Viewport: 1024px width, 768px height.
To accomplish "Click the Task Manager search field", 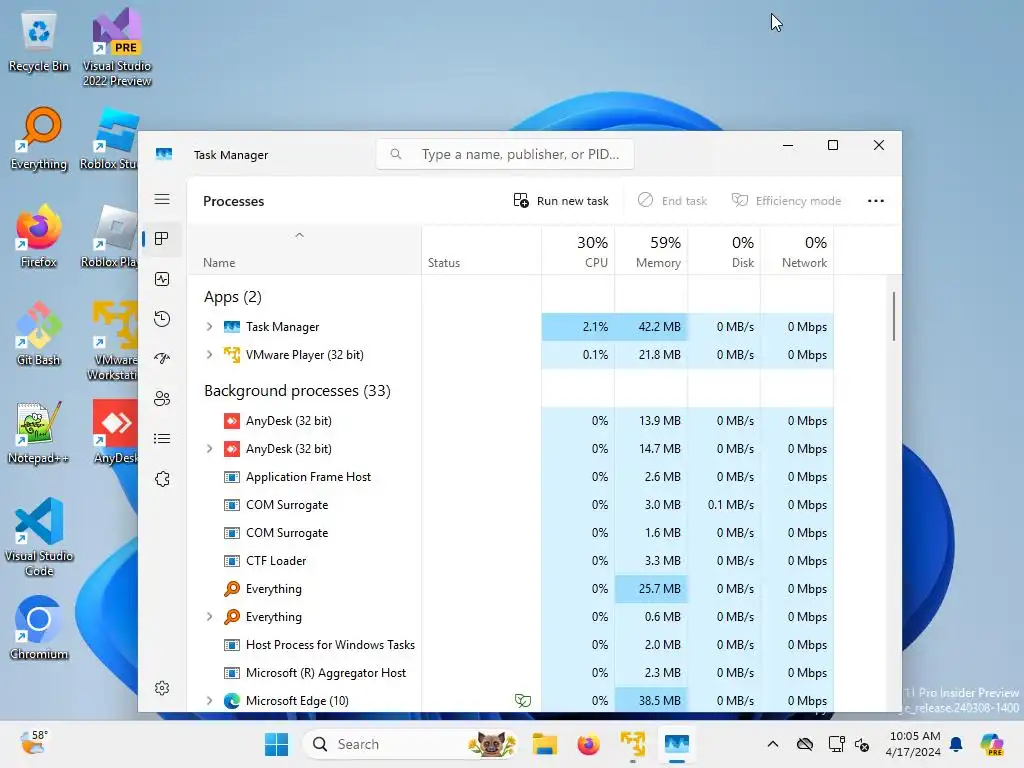I will (x=505, y=154).
